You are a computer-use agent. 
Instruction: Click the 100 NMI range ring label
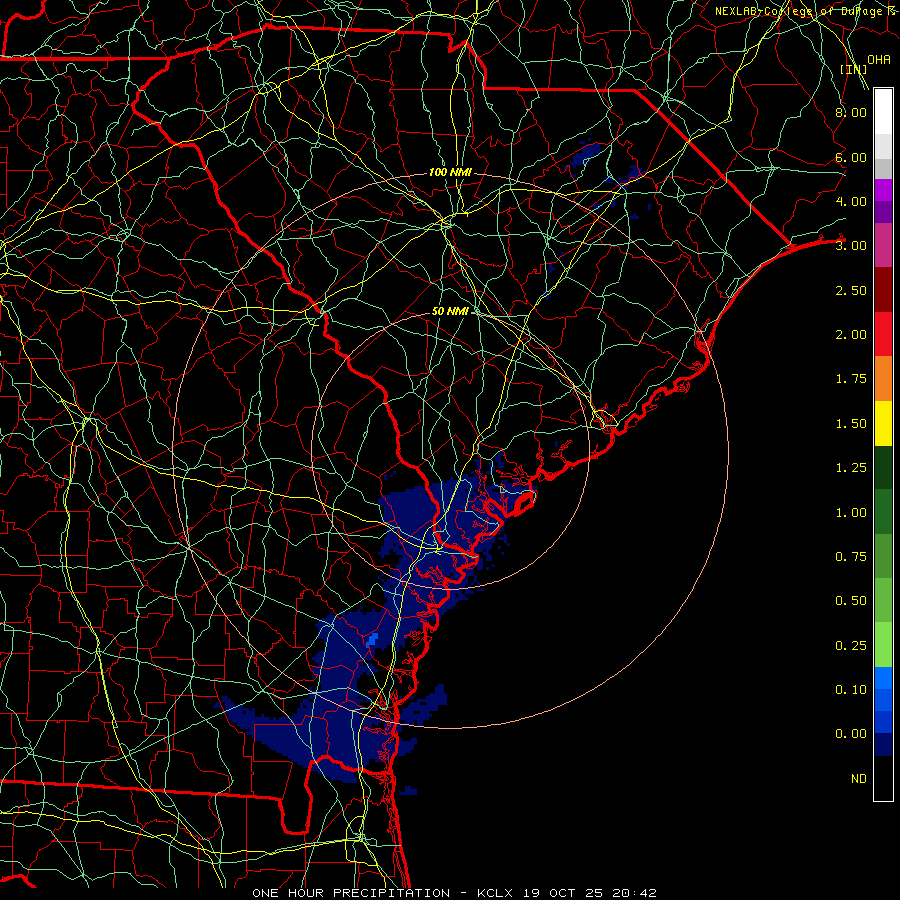click(x=450, y=172)
